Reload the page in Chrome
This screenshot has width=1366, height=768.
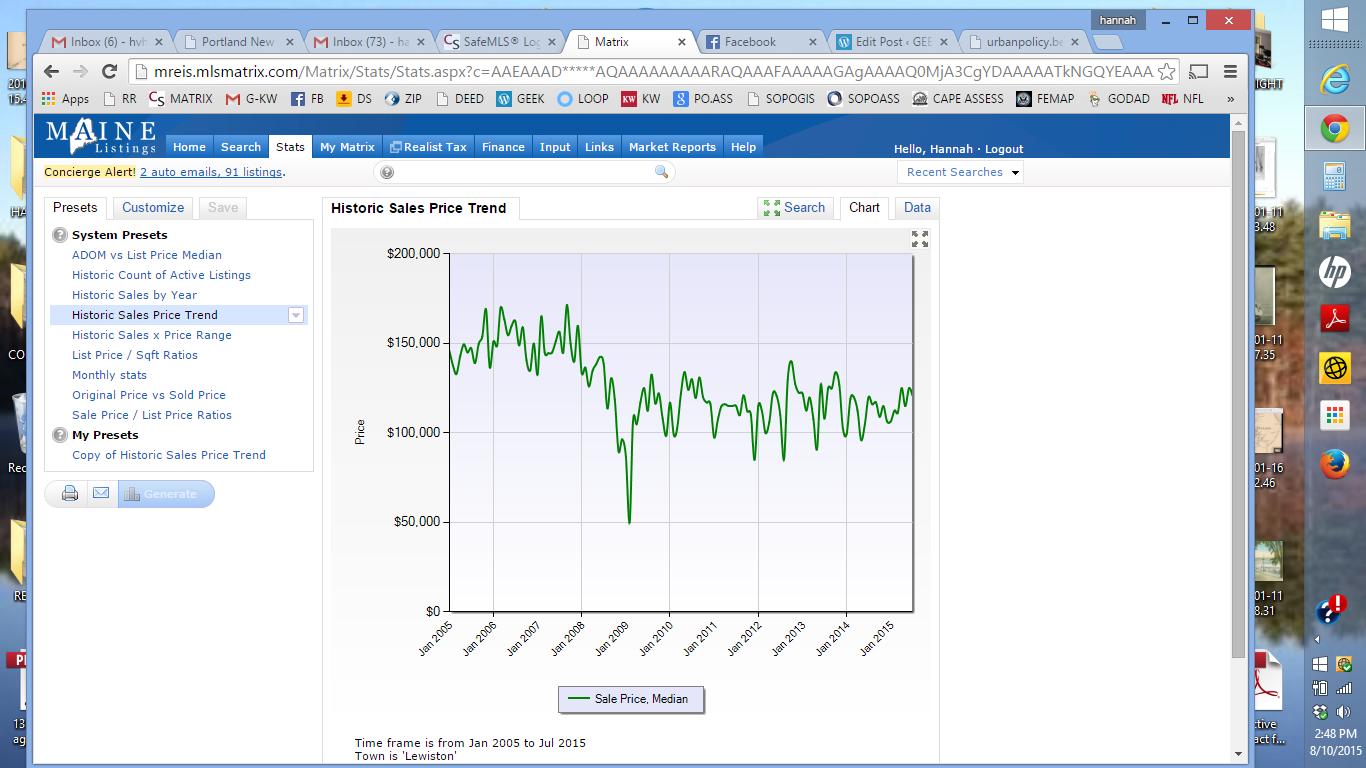[110, 72]
